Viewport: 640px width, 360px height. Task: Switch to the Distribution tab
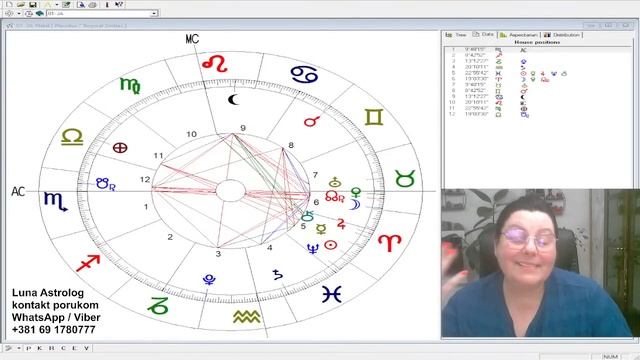562,35
